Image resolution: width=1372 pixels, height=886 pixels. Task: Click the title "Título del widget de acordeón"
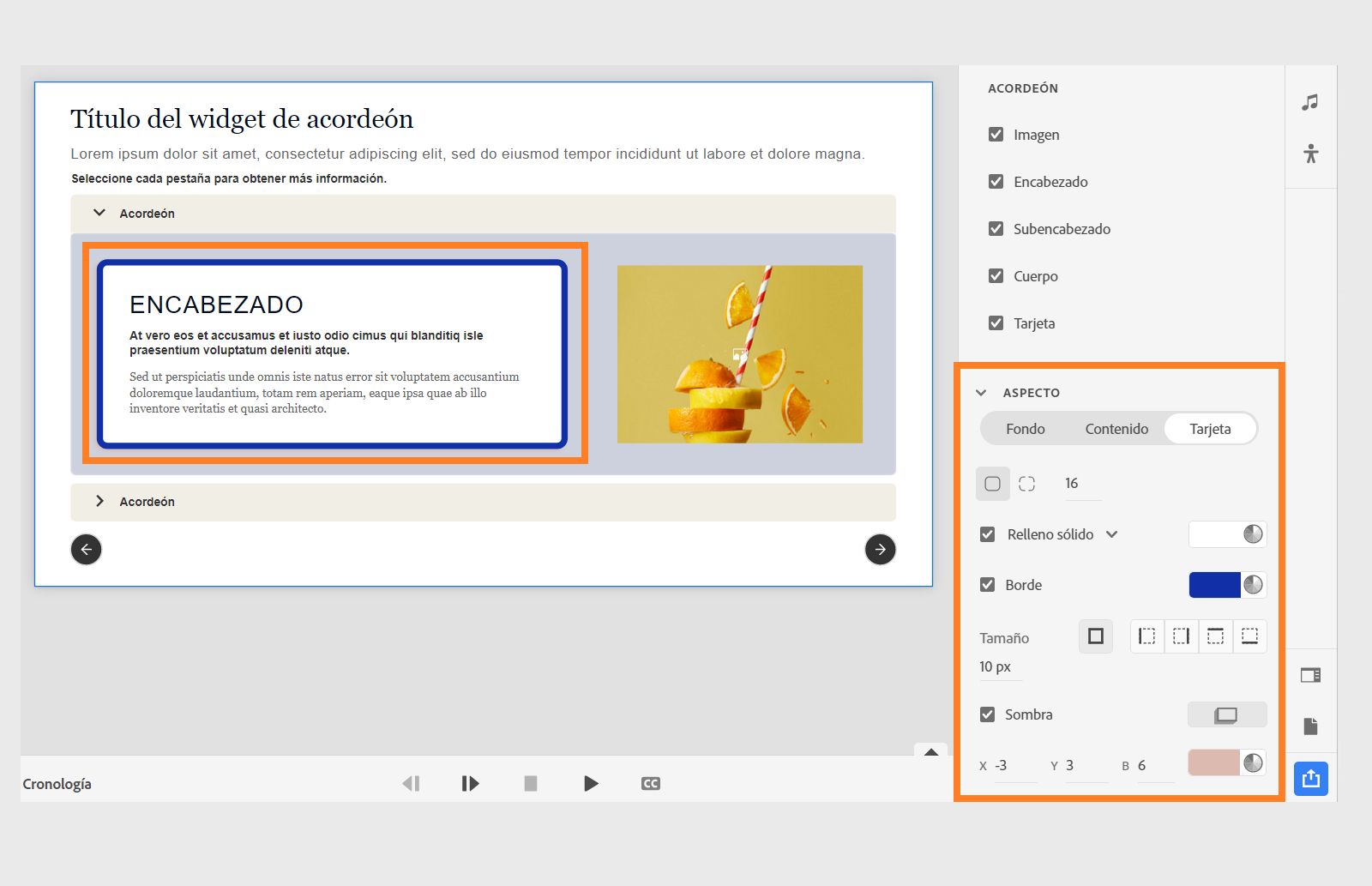(242, 118)
